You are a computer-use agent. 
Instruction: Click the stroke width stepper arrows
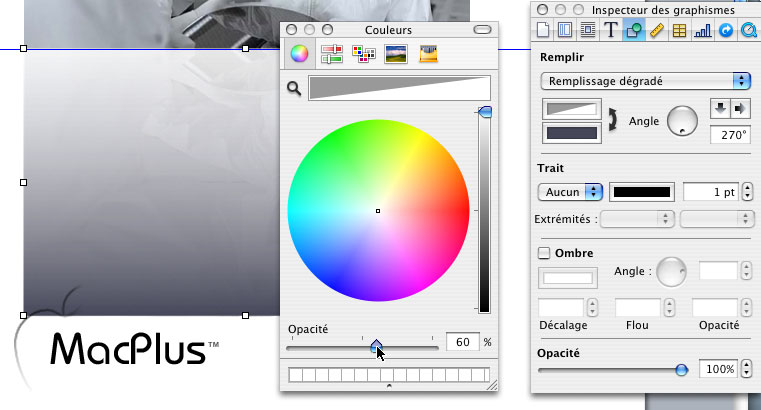point(748,192)
